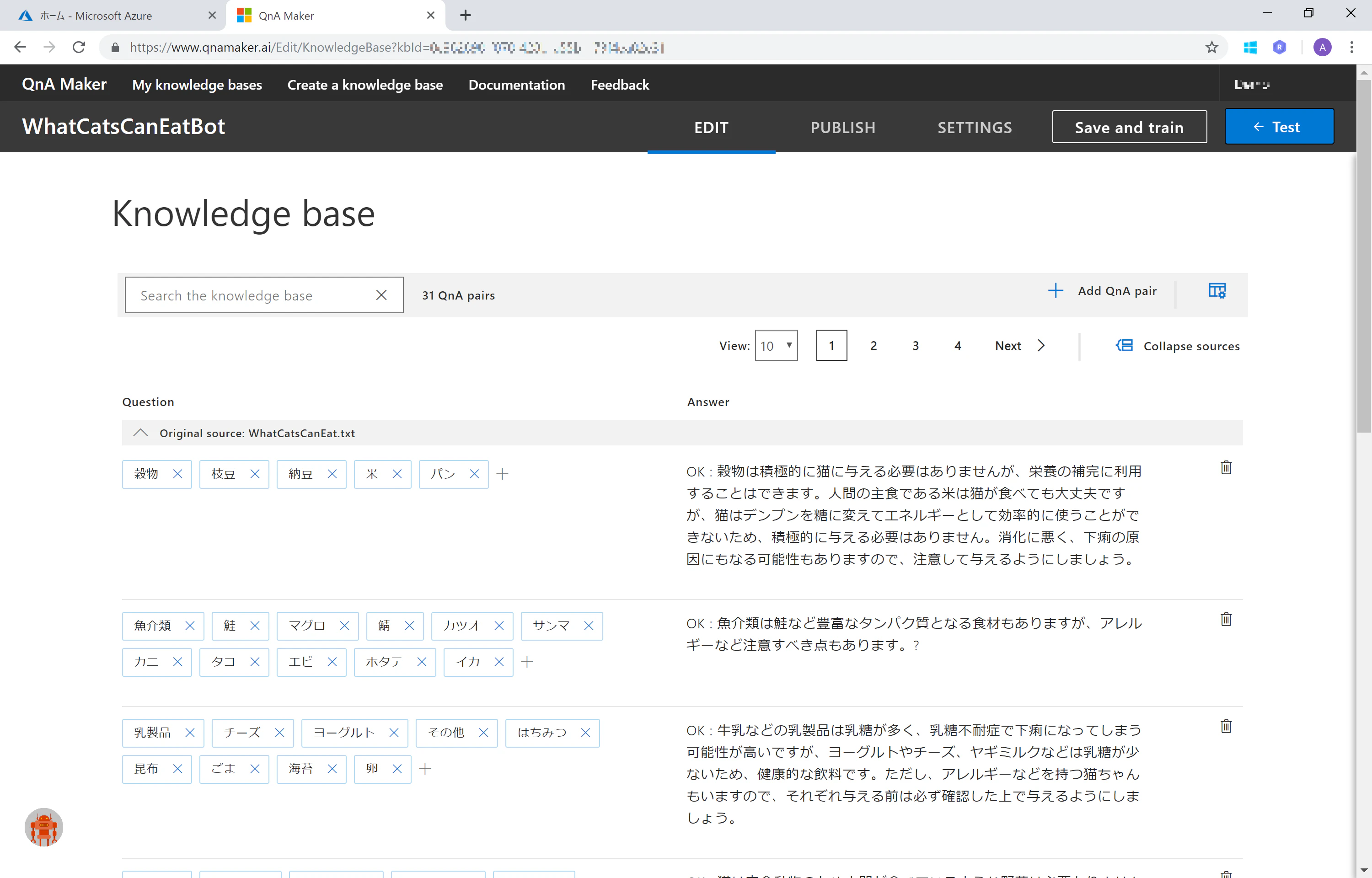Add alternate question after 卵 tag
The image size is (1372, 878).
coord(425,769)
